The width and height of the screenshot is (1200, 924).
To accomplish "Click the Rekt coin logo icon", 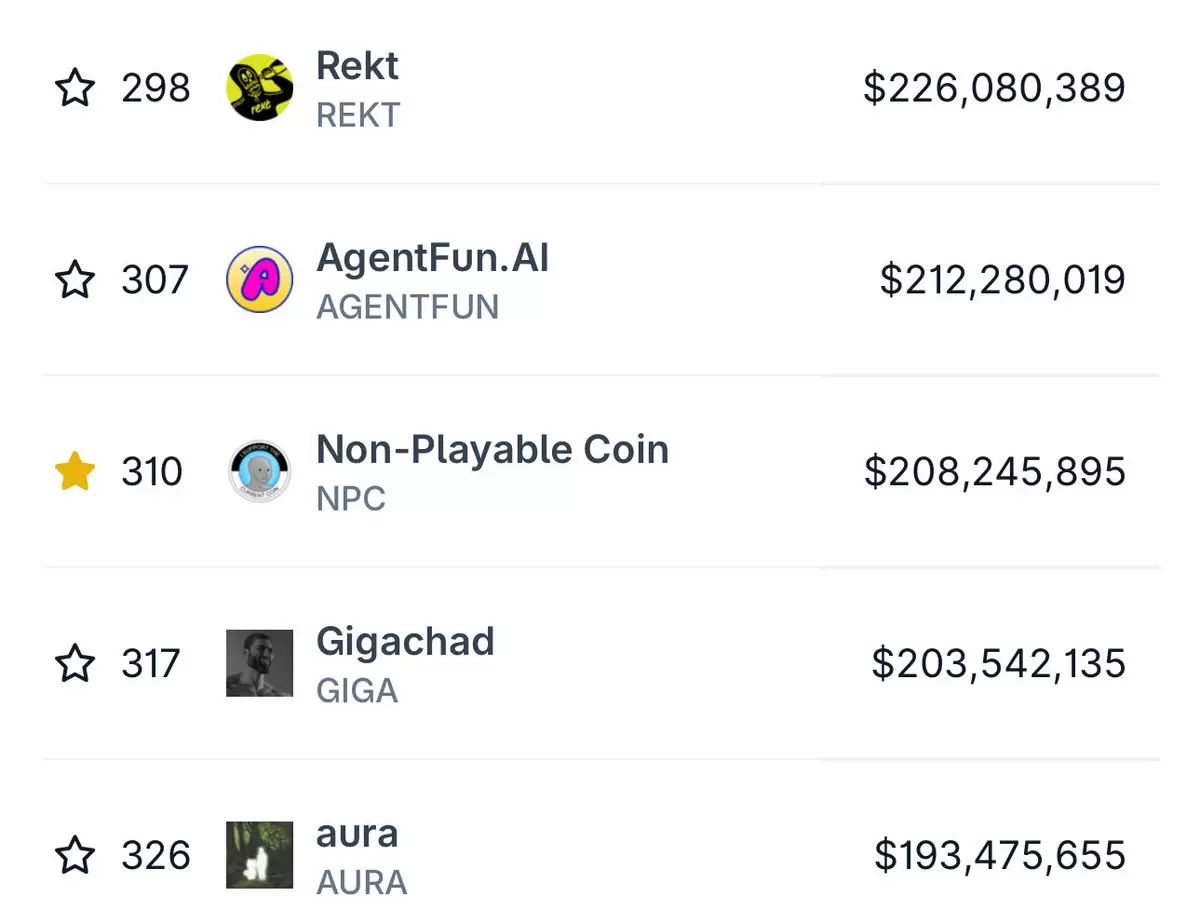I will pyautogui.click(x=260, y=88).
